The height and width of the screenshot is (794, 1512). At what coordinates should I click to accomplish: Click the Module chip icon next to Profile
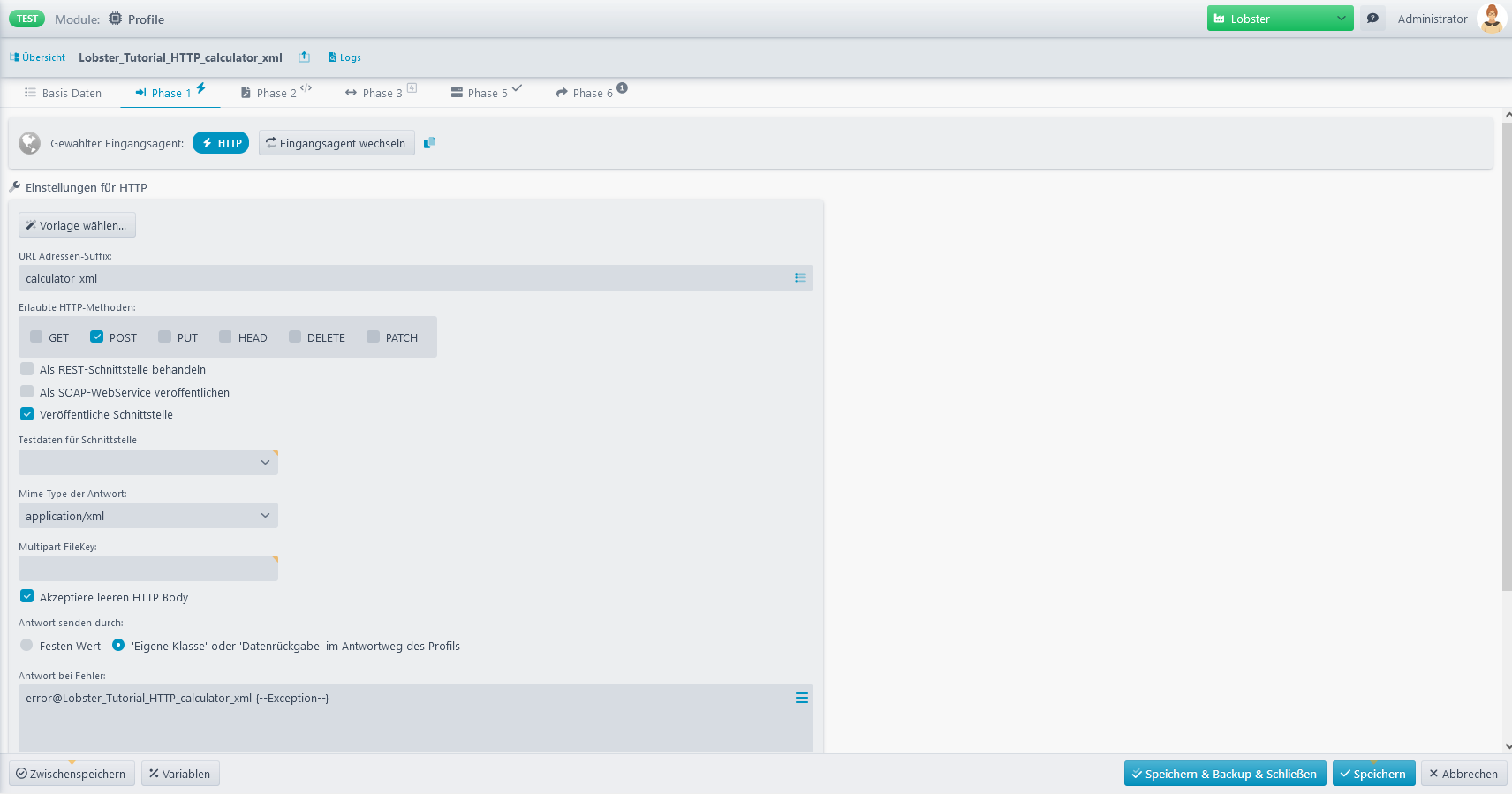click(115, 19)
